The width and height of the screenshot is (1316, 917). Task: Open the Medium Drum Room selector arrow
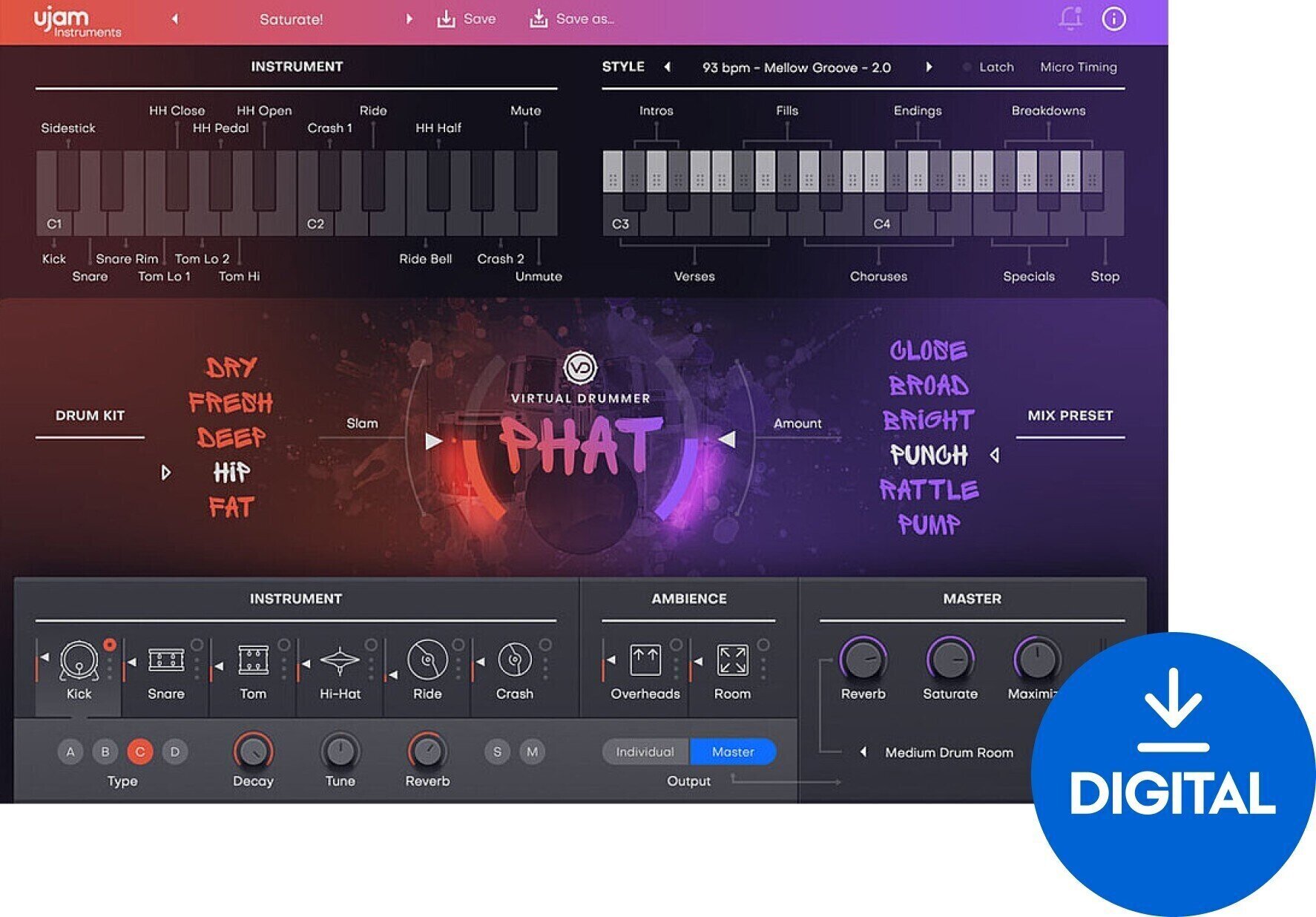863,752
